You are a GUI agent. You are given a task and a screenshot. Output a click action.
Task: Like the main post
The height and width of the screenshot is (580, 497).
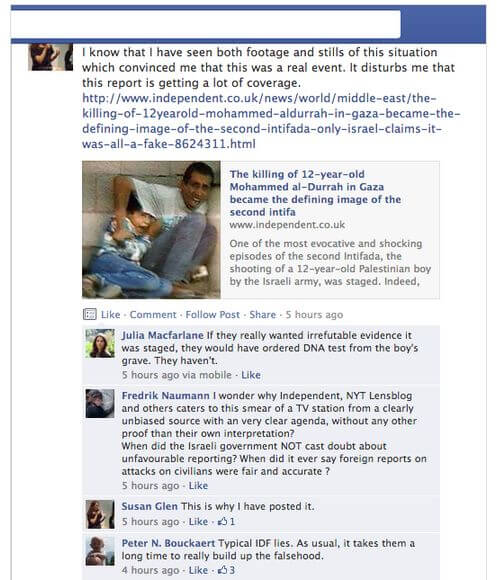click(111, 314)
